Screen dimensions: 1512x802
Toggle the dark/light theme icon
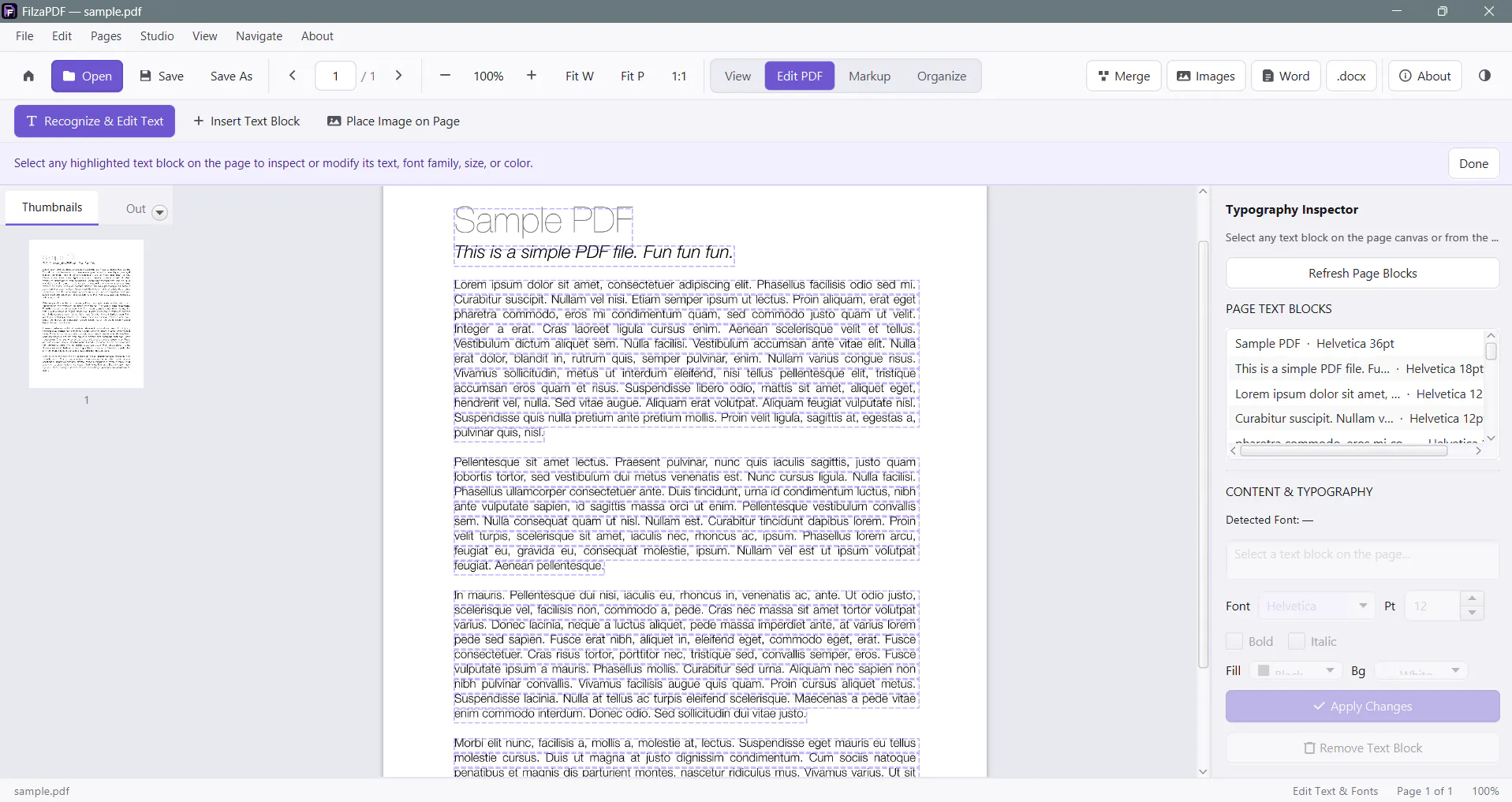pyautogui.click(x=1485, y=76)
